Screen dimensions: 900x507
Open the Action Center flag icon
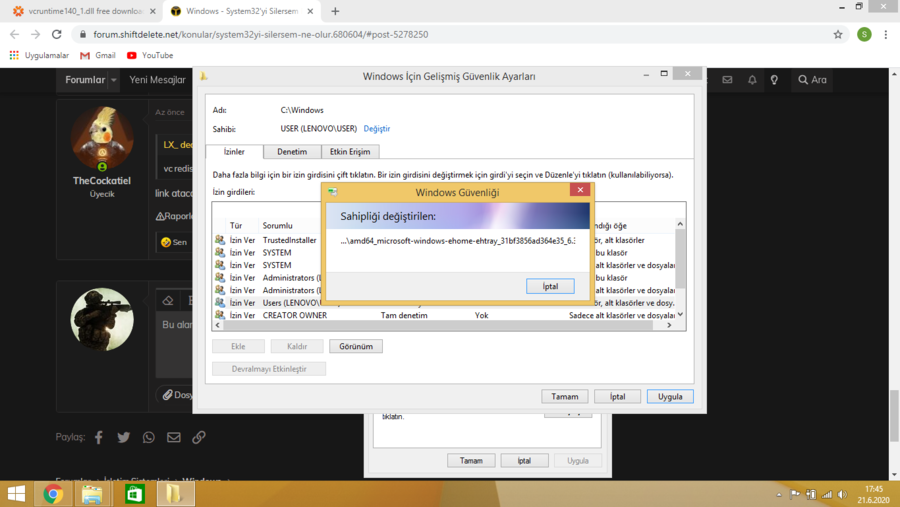795,494
